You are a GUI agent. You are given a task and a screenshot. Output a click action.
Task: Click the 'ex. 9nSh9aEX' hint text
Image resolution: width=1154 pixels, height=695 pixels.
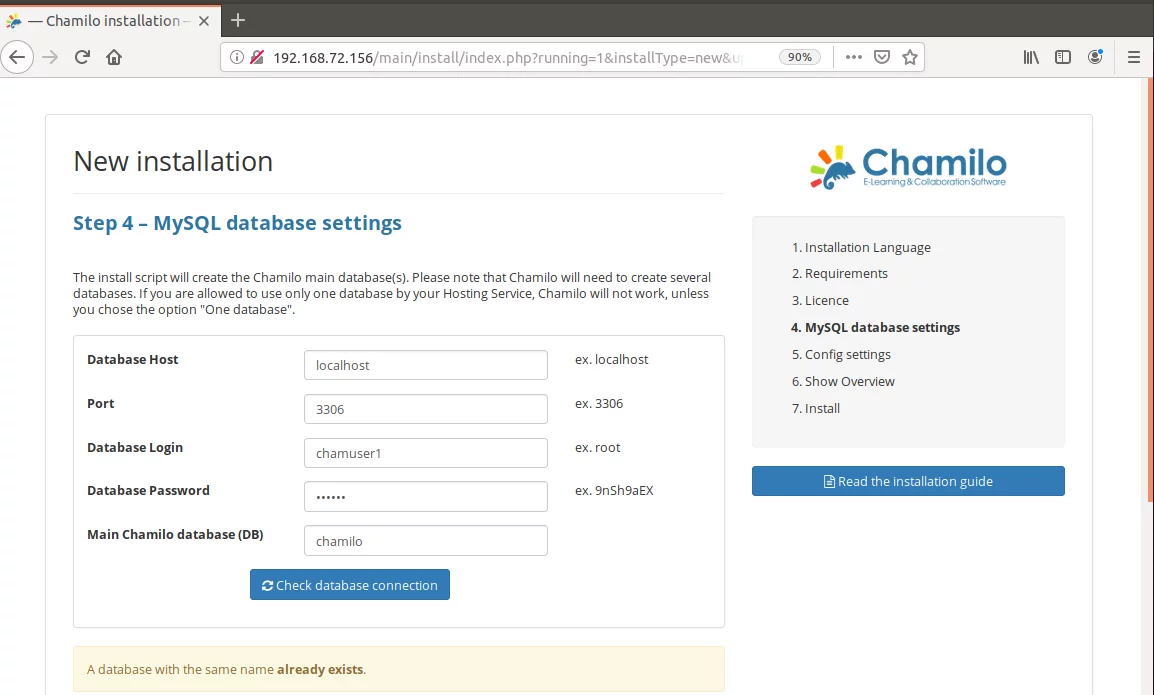pos(614,490)
